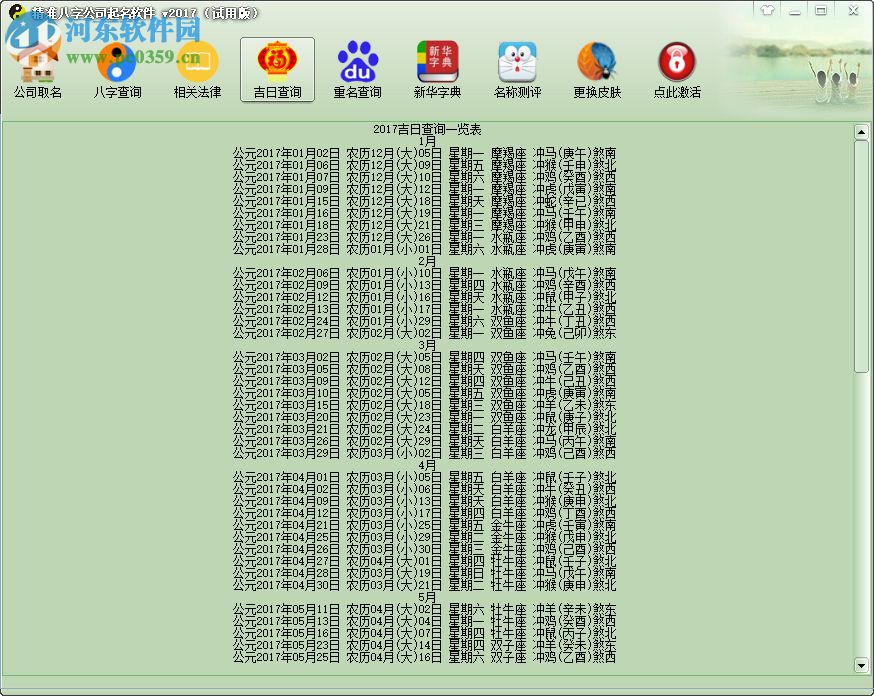Select row 公元2017年01月07日

pyautogui.click(x=425, y=177)
